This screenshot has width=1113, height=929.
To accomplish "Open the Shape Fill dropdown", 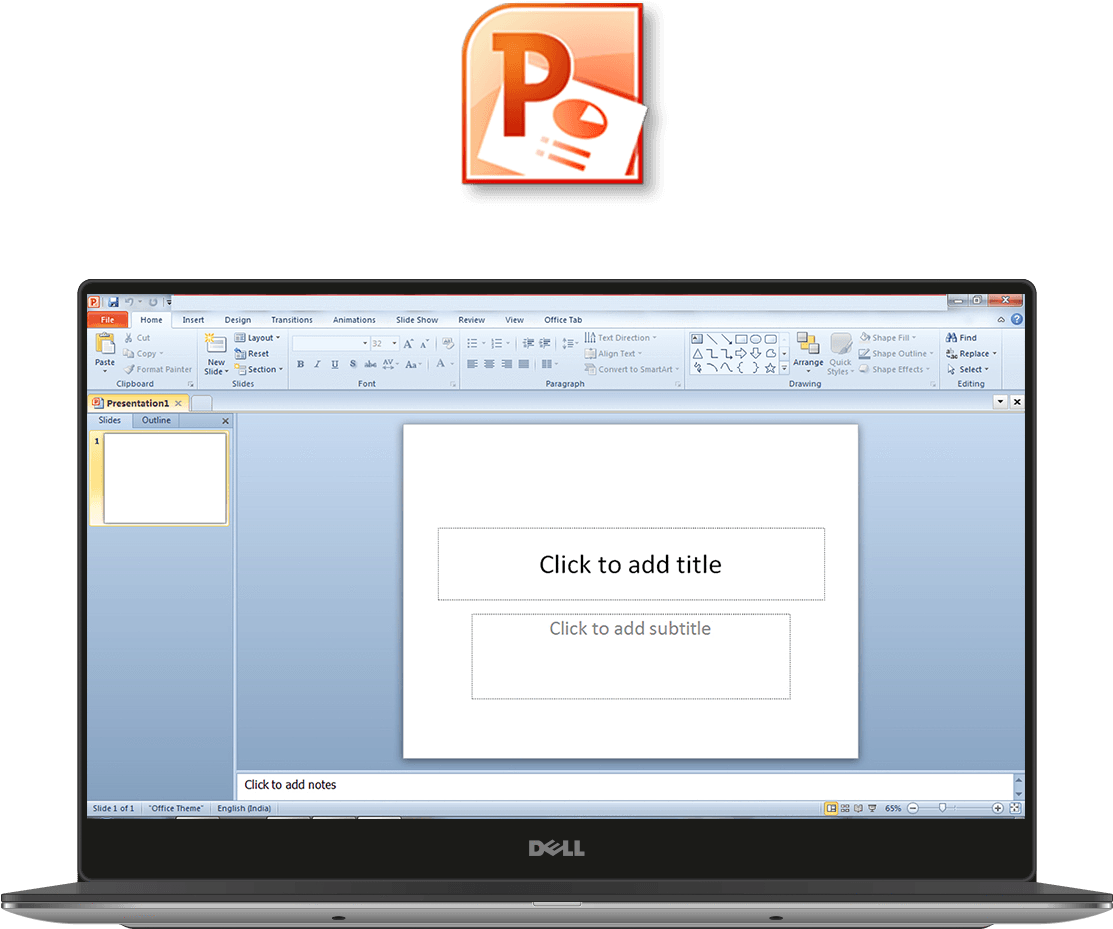I will coord(888,338).
